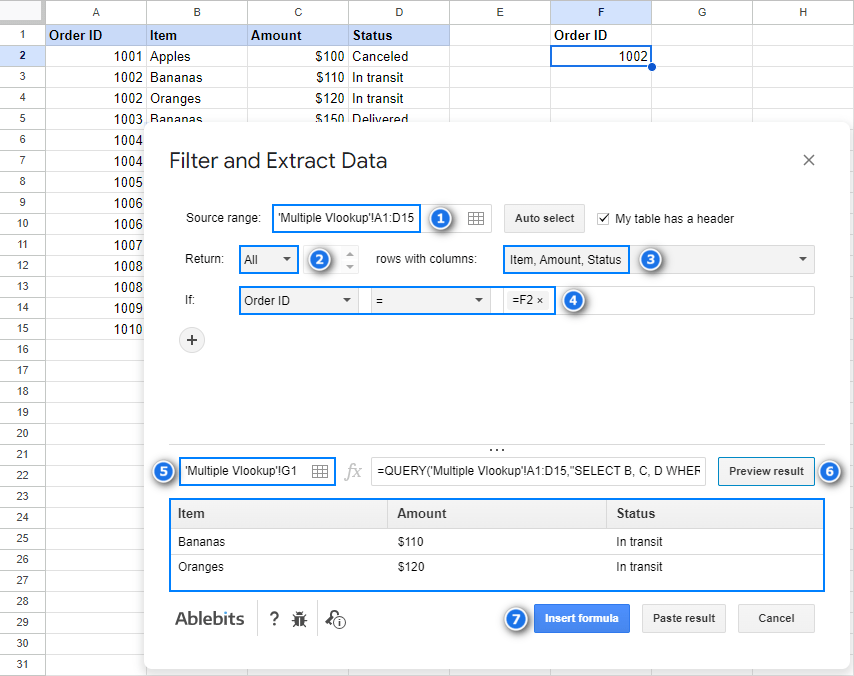Select row 16 header

click(22, 349)
